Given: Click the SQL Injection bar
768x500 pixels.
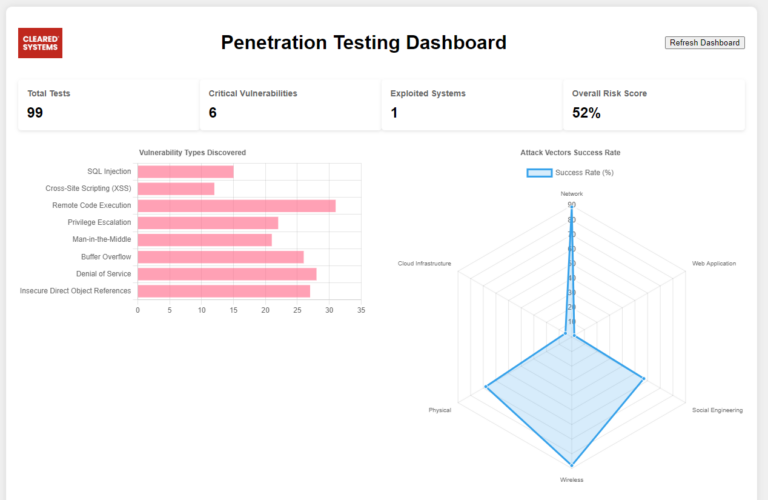Looking at the screenshot, I should tap(185, 172).
